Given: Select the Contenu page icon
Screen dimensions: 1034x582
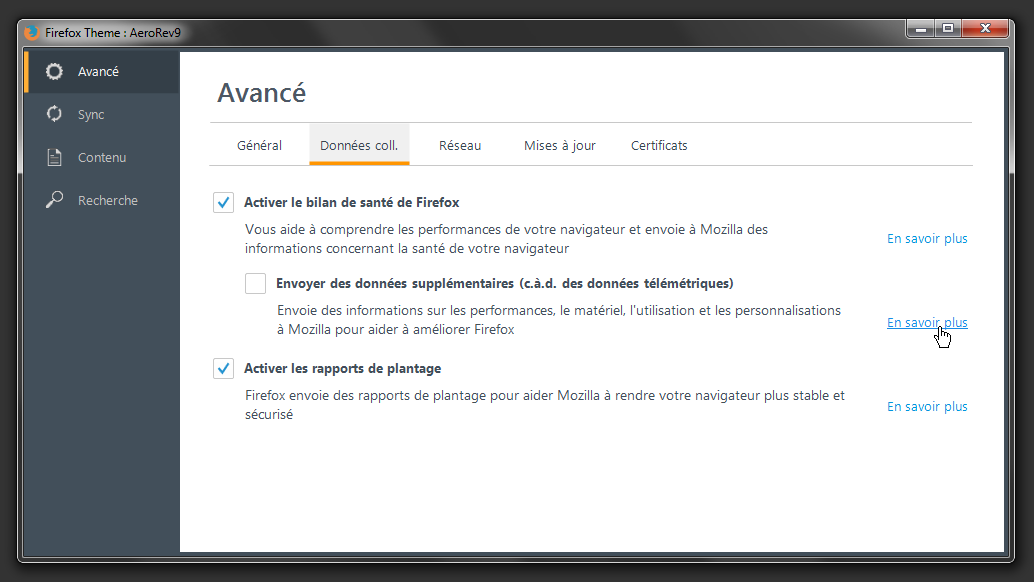Looking at the screenshot, I should (54, 157).
